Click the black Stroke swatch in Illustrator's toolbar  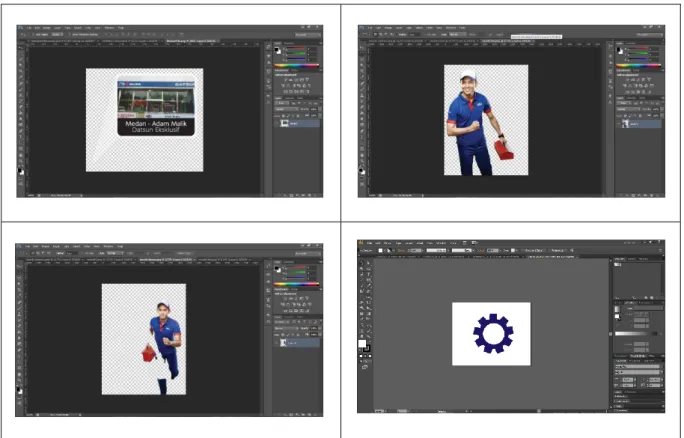[x=366, y=348]
